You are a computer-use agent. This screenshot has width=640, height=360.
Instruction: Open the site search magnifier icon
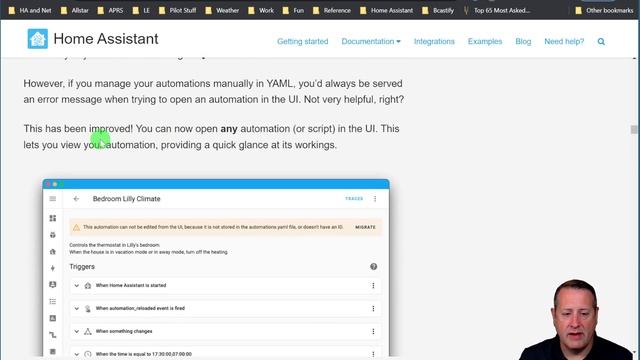[x=601, y=42]
